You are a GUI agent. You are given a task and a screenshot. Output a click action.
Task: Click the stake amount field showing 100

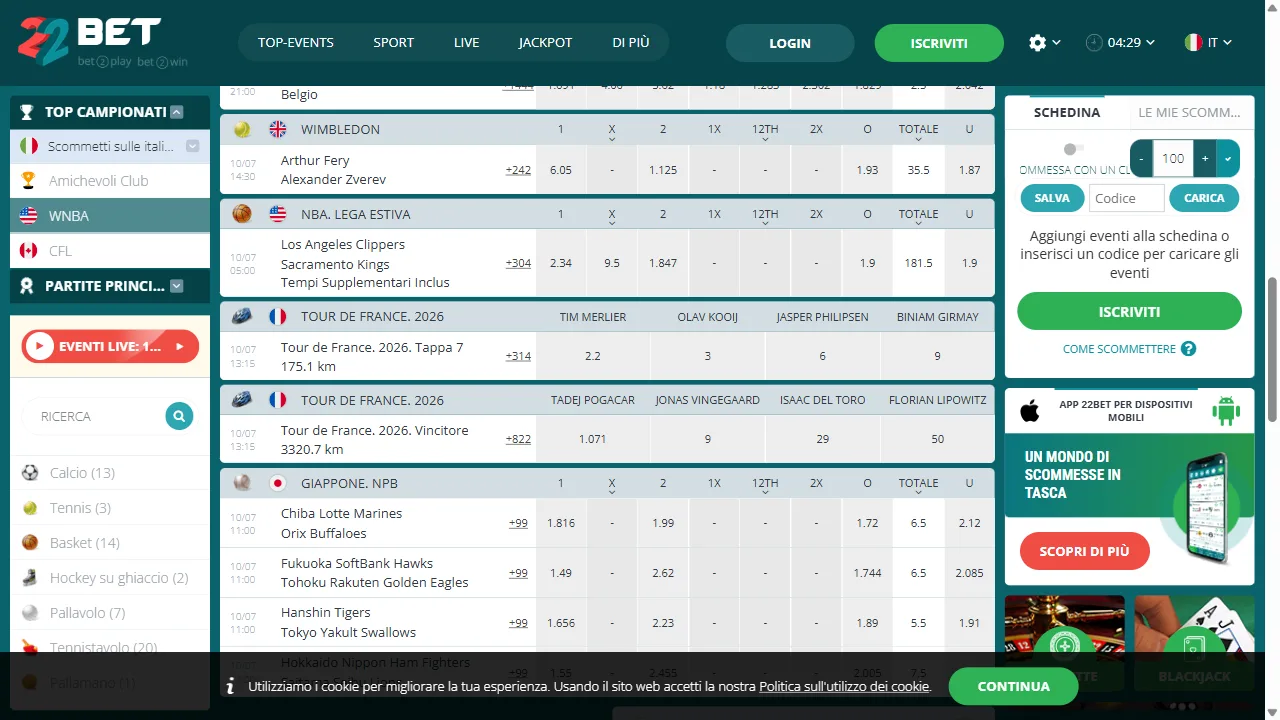1173,158
